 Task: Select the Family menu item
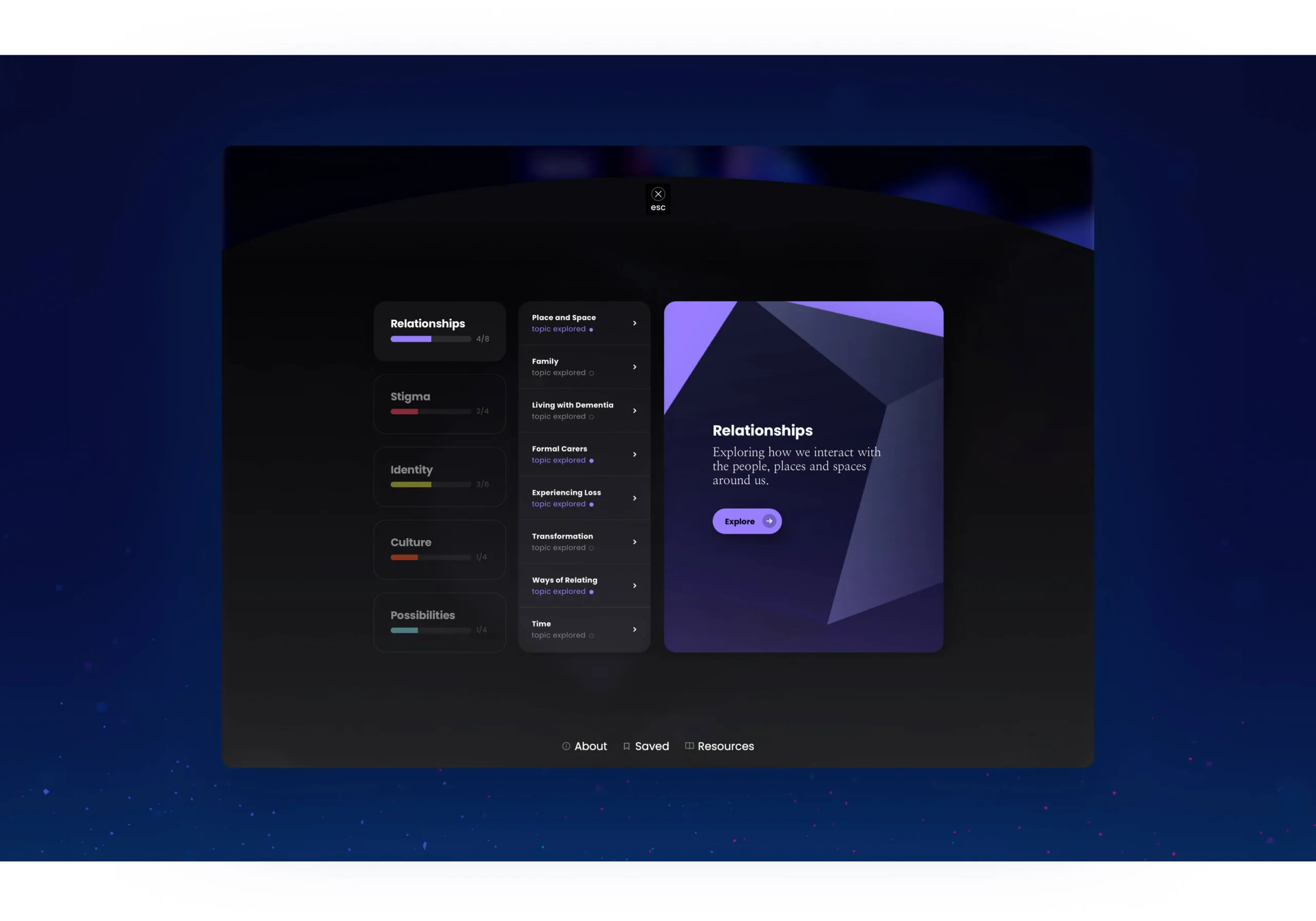584,367
